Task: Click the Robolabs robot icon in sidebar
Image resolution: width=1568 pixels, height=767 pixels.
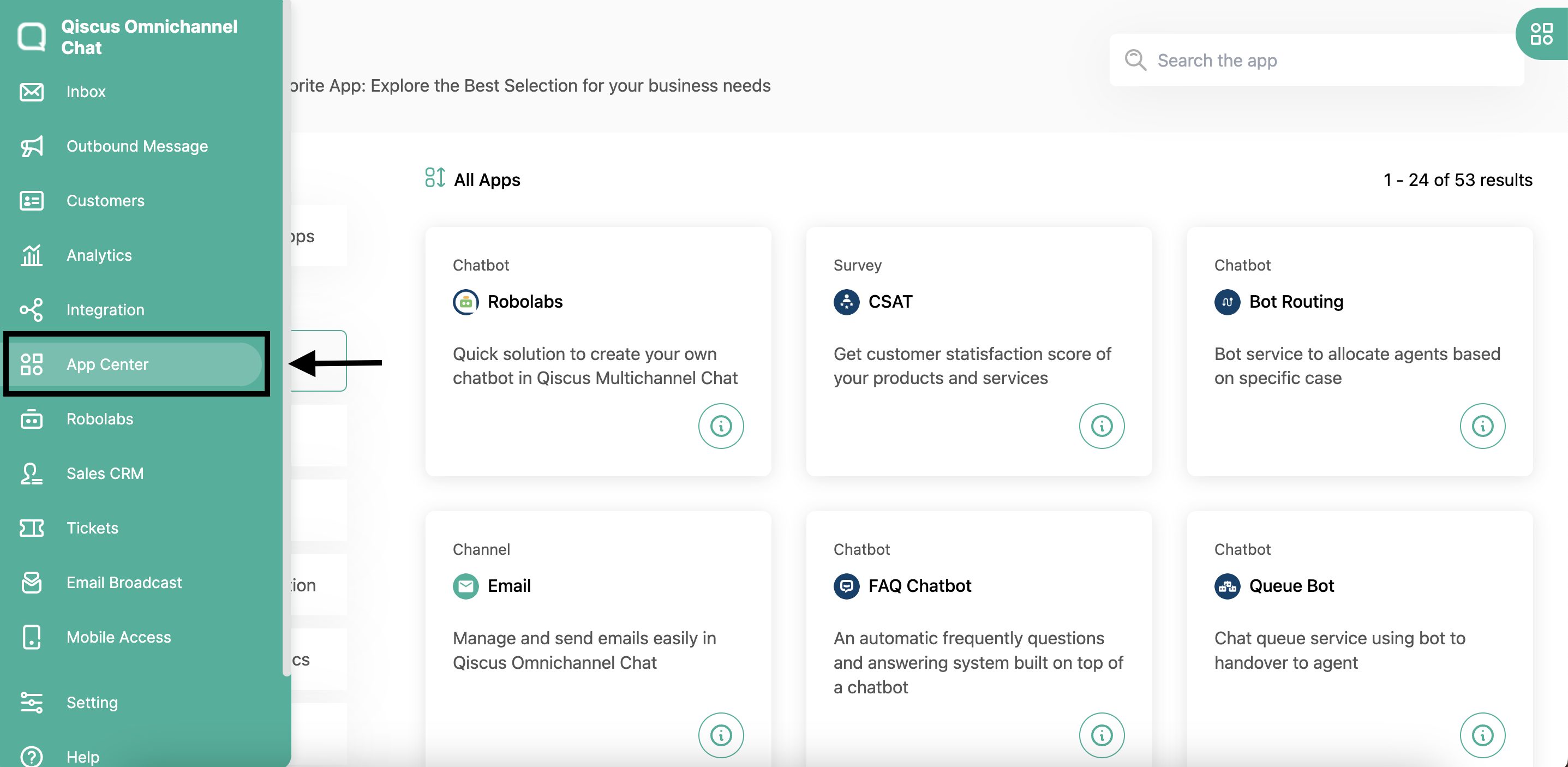Action: [31, 419]
